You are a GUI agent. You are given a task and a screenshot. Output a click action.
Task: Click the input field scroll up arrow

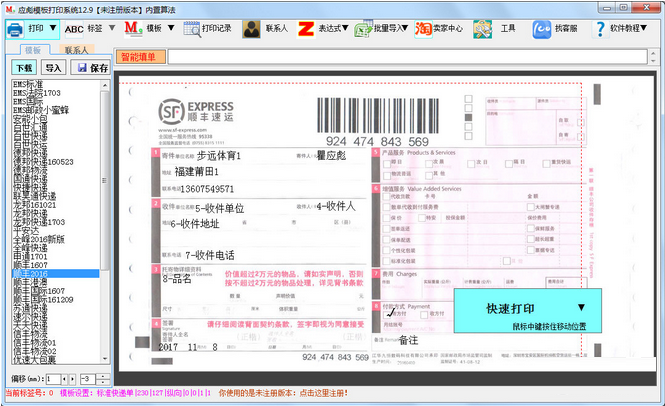click(653, 53)
